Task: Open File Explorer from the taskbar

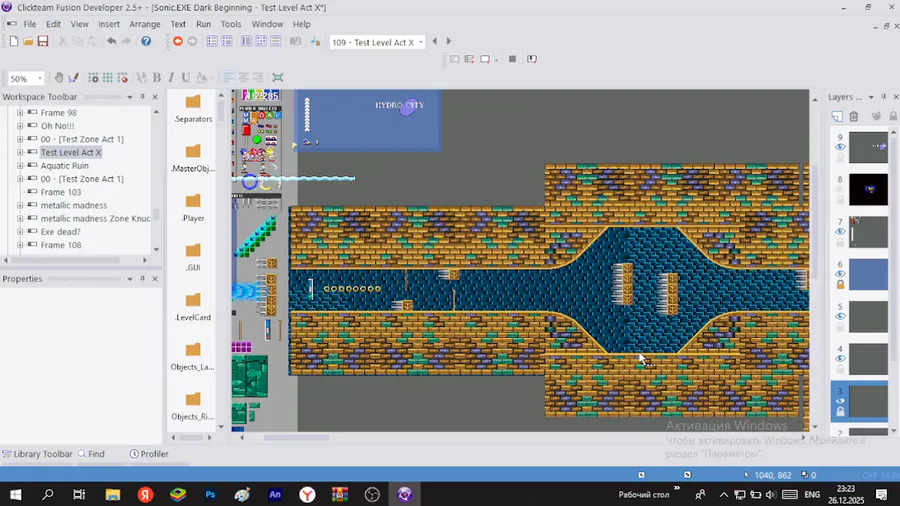Action: 112,494
